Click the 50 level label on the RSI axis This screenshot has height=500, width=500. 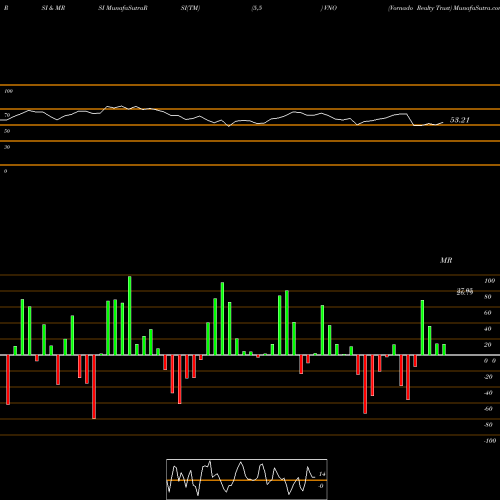click(x=7, y=131)
